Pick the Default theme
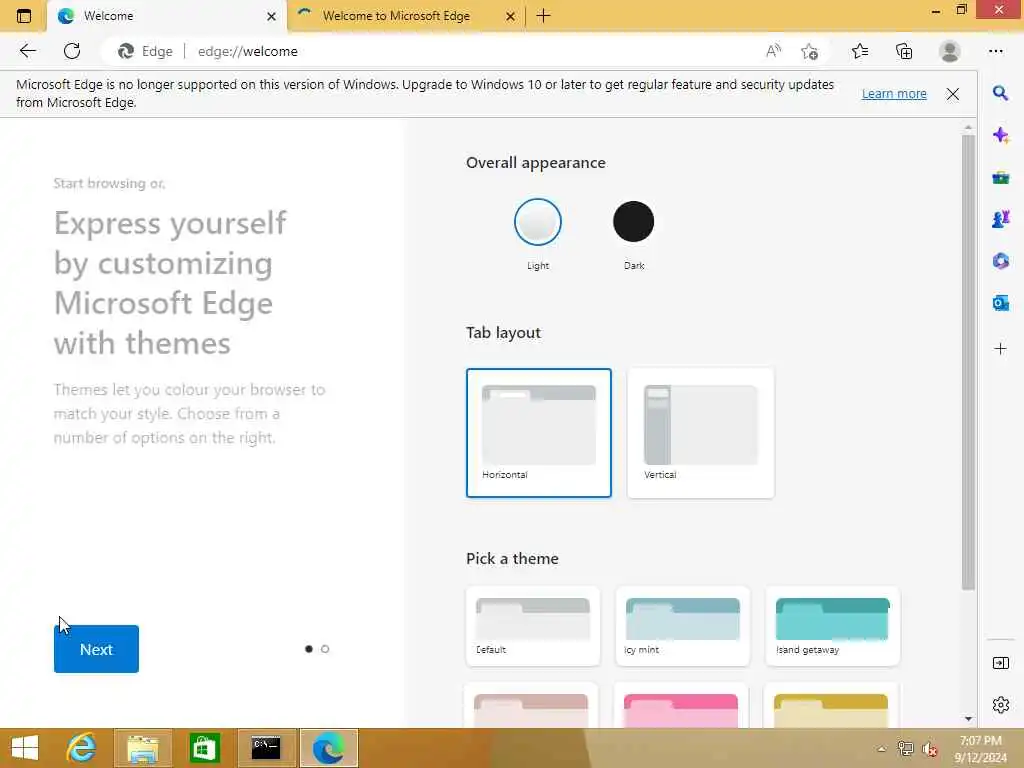Image resolution: width=1024 pixels, height=768 pixels. 533,626
